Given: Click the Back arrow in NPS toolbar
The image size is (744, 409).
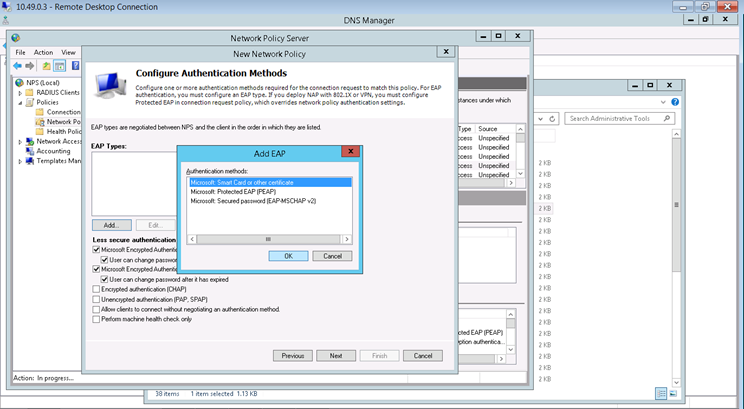Looking at the screenshot, I should (x=17, y=66).
